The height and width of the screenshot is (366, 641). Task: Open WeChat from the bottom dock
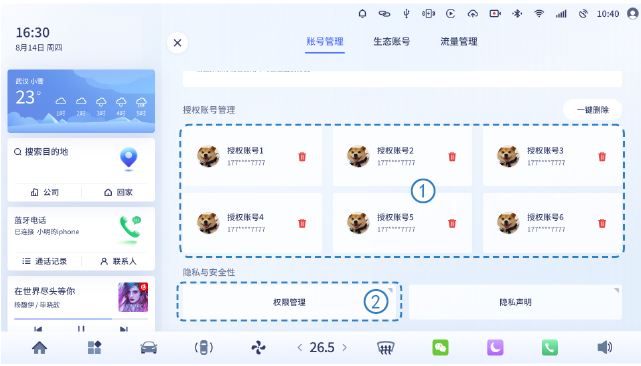coord(440,348)
